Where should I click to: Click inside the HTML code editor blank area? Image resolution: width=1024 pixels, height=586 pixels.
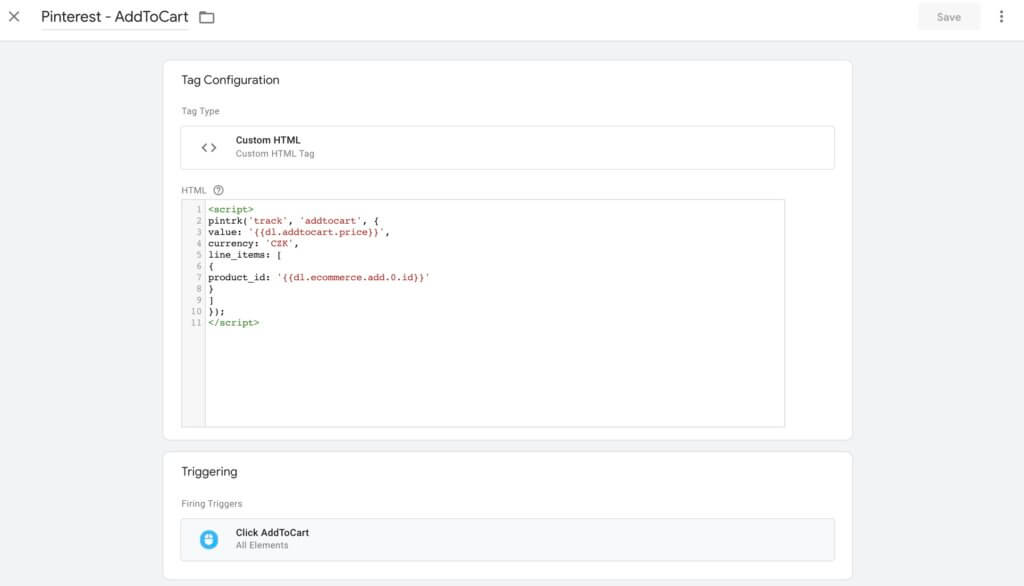tap(494, 376)
